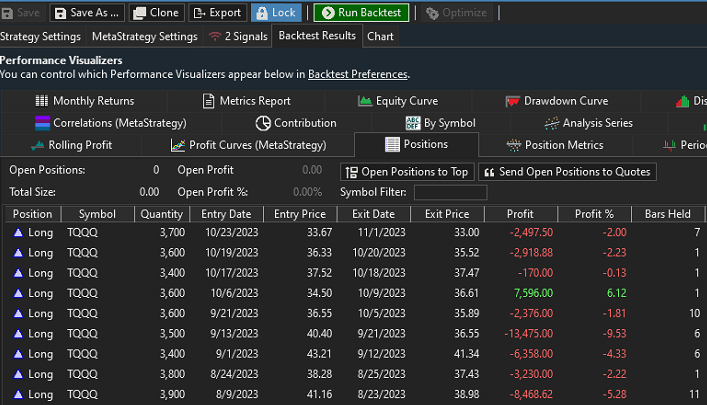707x405 pixels.
Task: Click the Save As toolbar button
Action: [87, 13]
